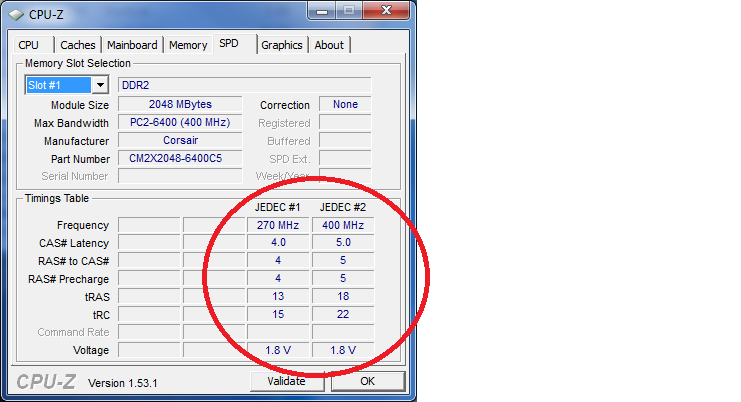Image resolution: width=741 pixels, height=402 pixels.
Task: Minimize the CPU-Z window
Action: point(321,12)
